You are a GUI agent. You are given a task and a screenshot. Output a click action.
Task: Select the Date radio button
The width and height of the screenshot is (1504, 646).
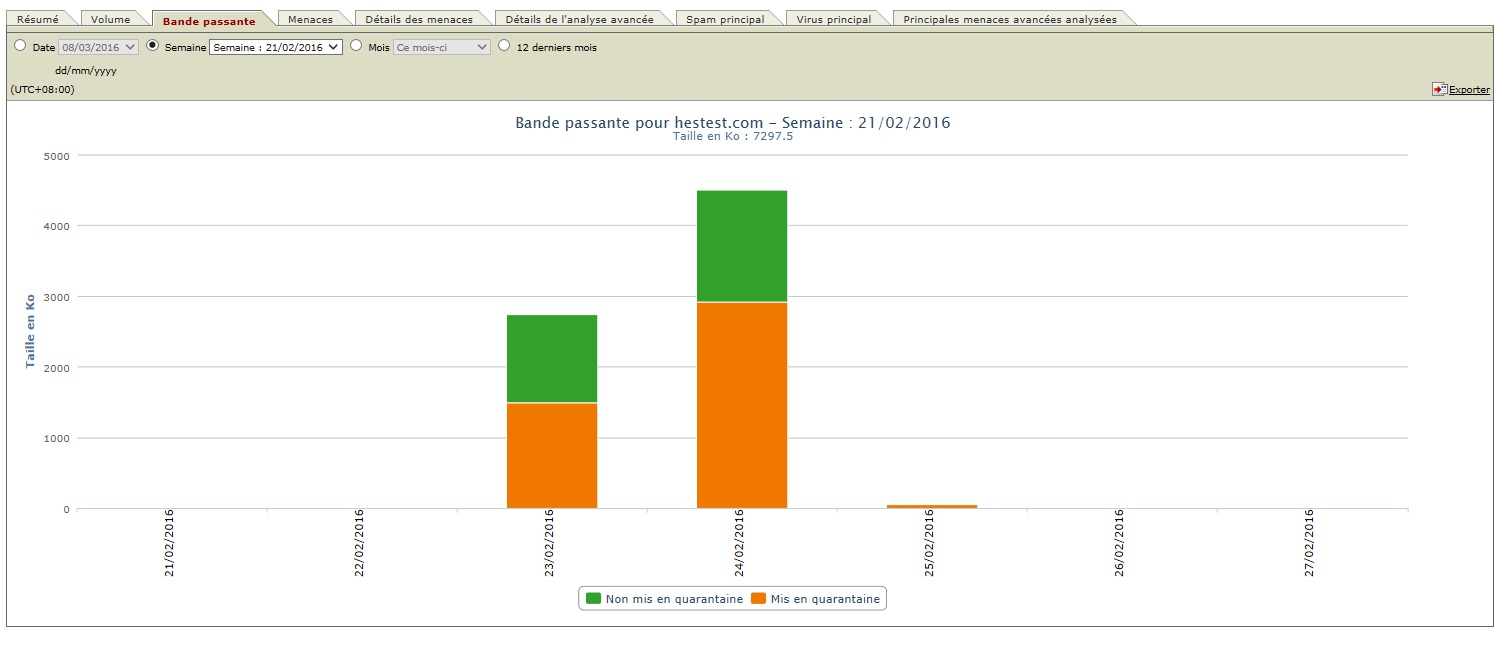click(x=20, y=46)
